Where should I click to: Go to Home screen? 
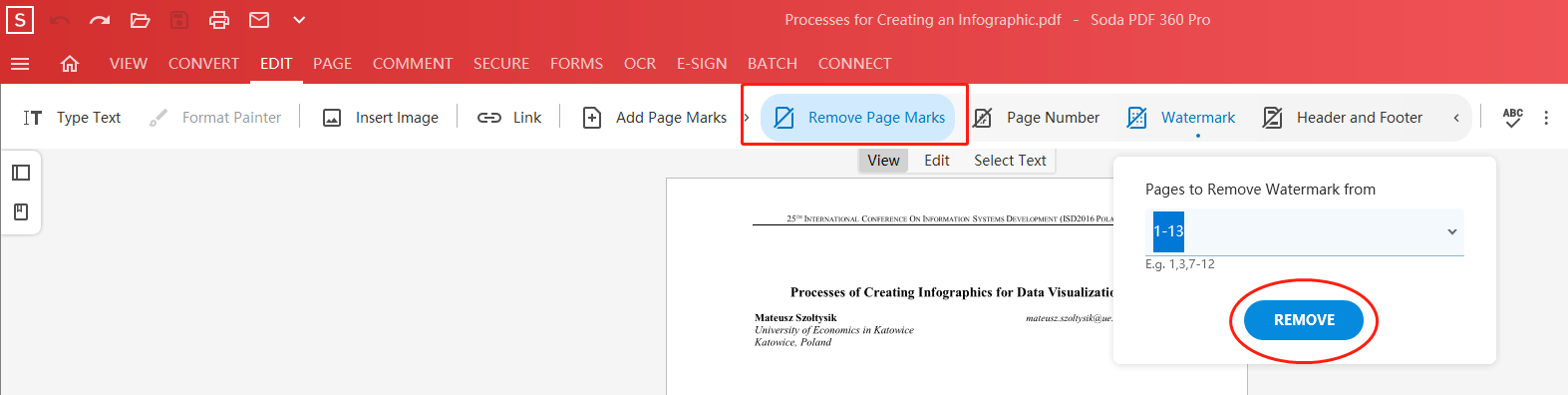pyautogui.click(x=70, y=64)
